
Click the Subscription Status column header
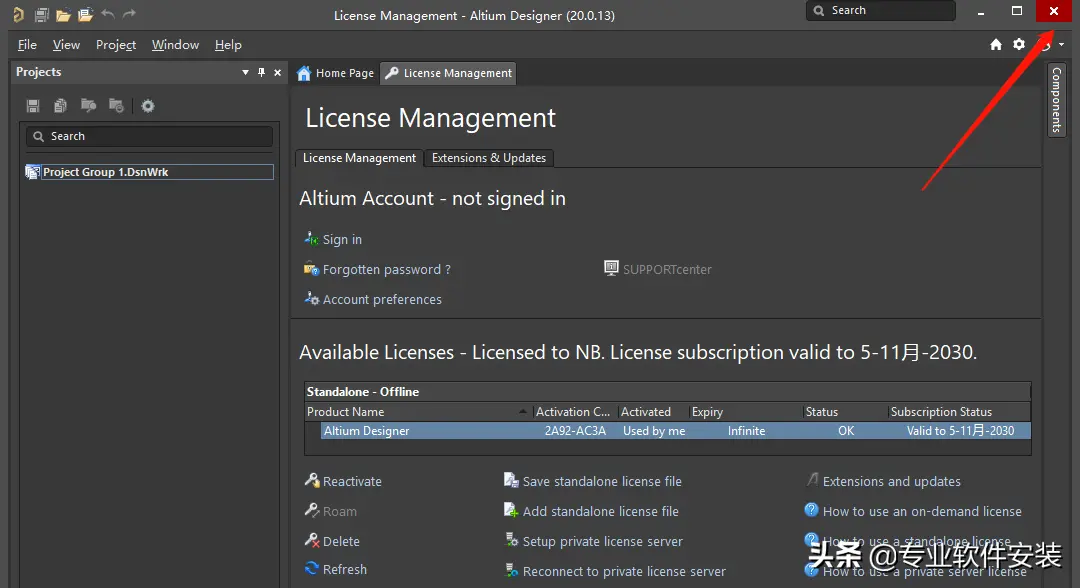pyautogui.click(x=959, y=412)
